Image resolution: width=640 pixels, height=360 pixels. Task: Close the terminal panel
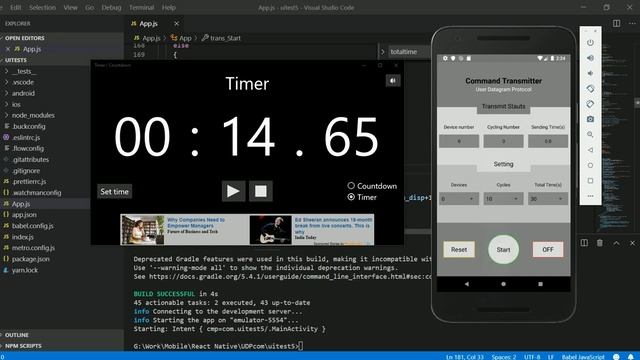(632, 243)
